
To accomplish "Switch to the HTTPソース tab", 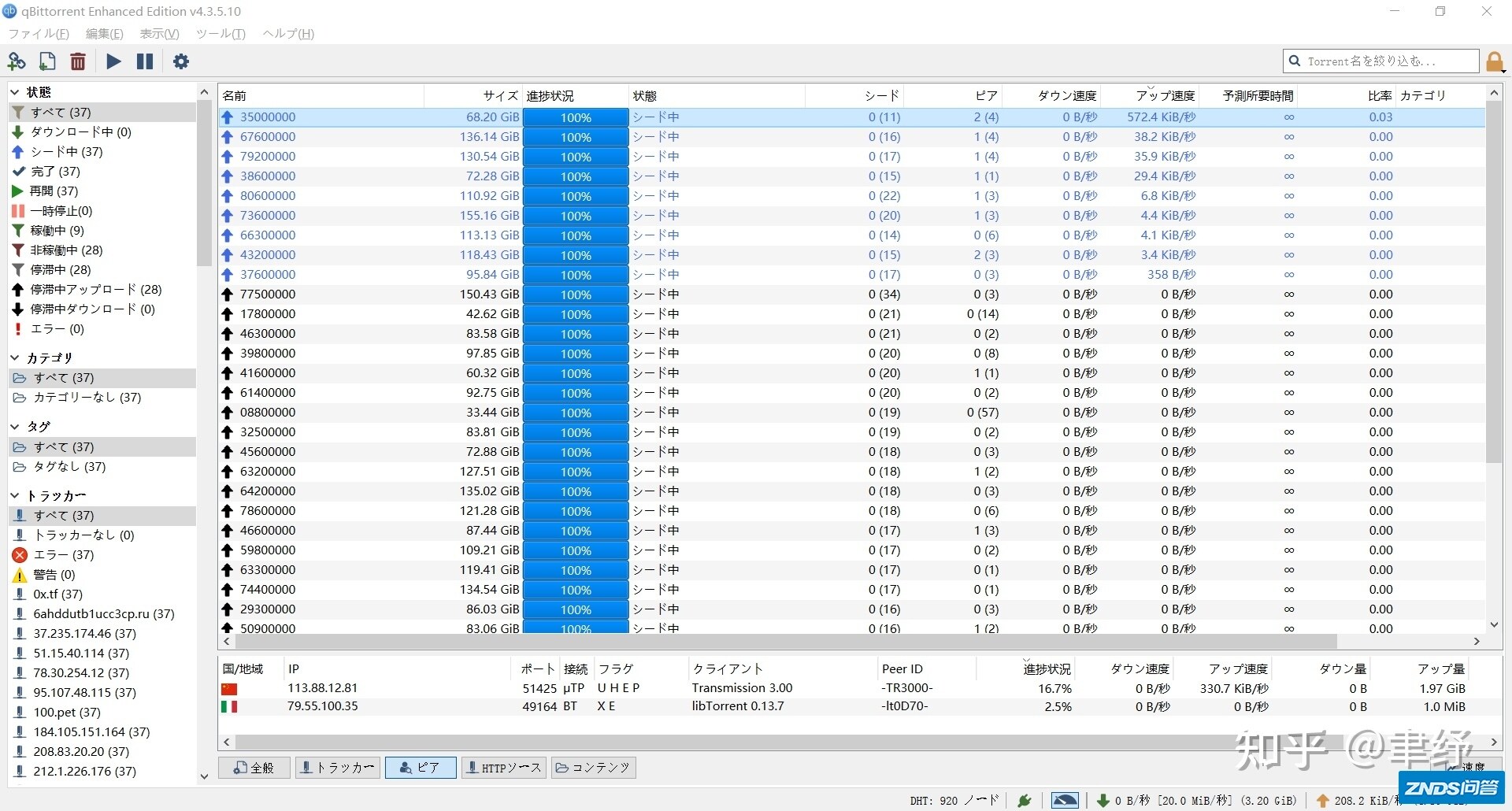I will click(504, 768).
